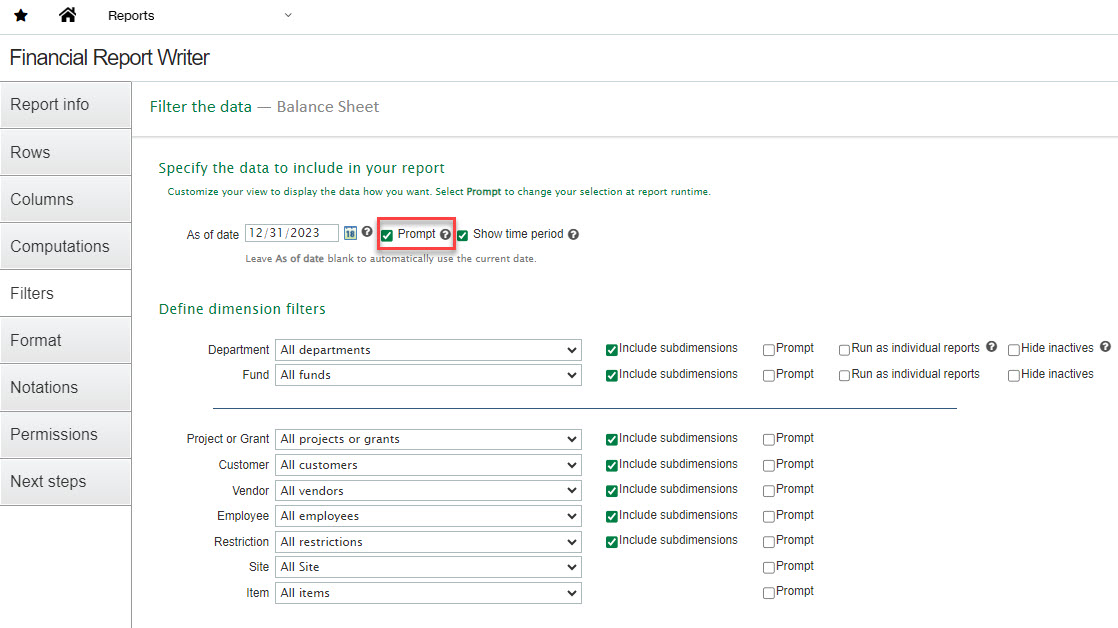The height and width of the screenshot is (628, 1118).
Task: Check Prompt for Project or Grant
Action: coord(769,439)
